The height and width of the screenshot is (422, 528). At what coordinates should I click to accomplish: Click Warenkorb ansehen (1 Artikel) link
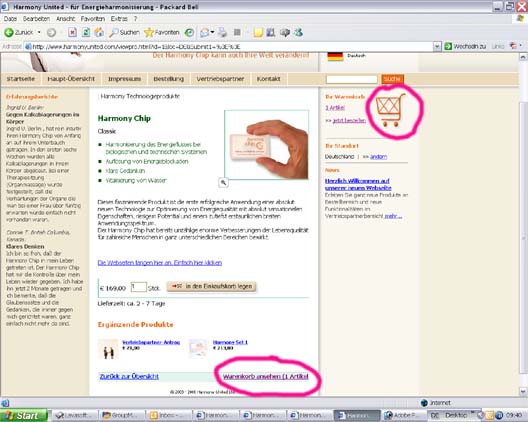tap(265, 377)
